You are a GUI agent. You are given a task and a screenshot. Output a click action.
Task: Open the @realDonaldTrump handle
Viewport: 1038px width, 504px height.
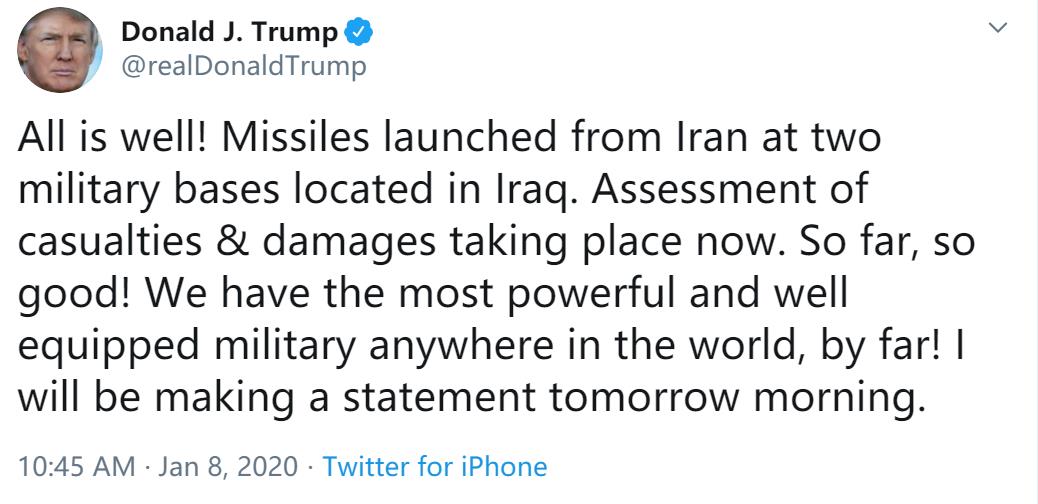pyautogui.click(x=244, y=66)
